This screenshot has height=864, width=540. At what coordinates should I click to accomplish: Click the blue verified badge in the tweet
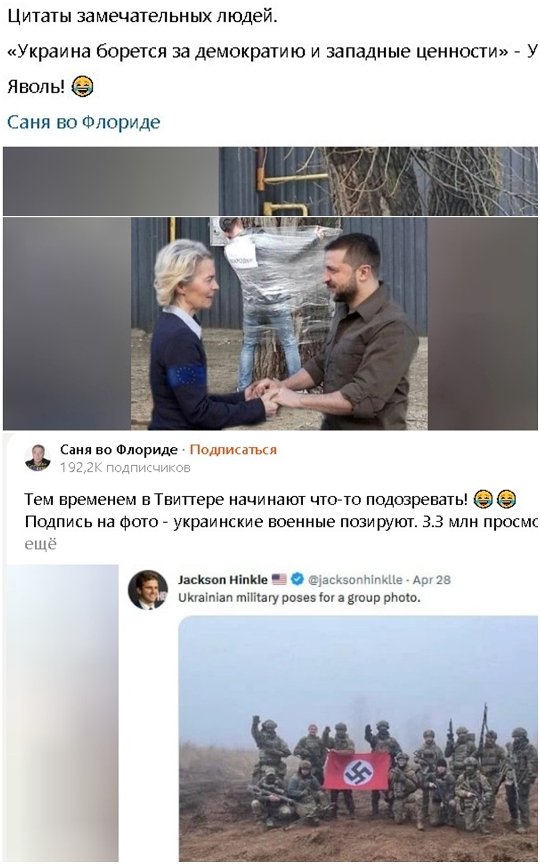click(297, 579)
